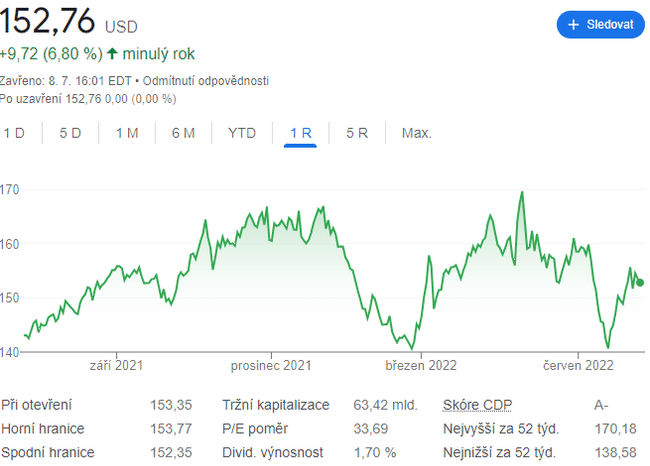Click the green up arrow beside minulý rok
This screenshot has width=650, height=466.
click(x=112, y=53)
